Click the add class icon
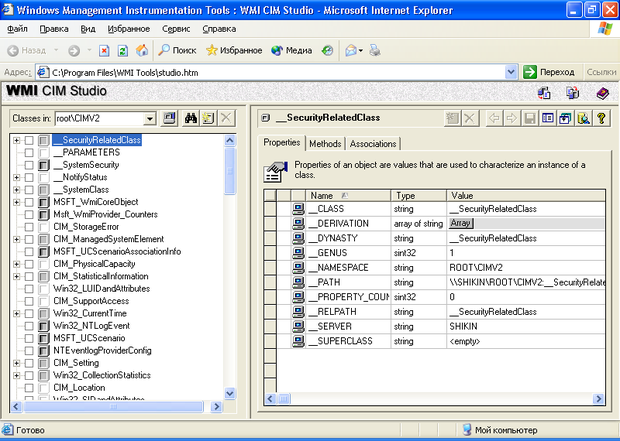 click(x=208, y=118)
